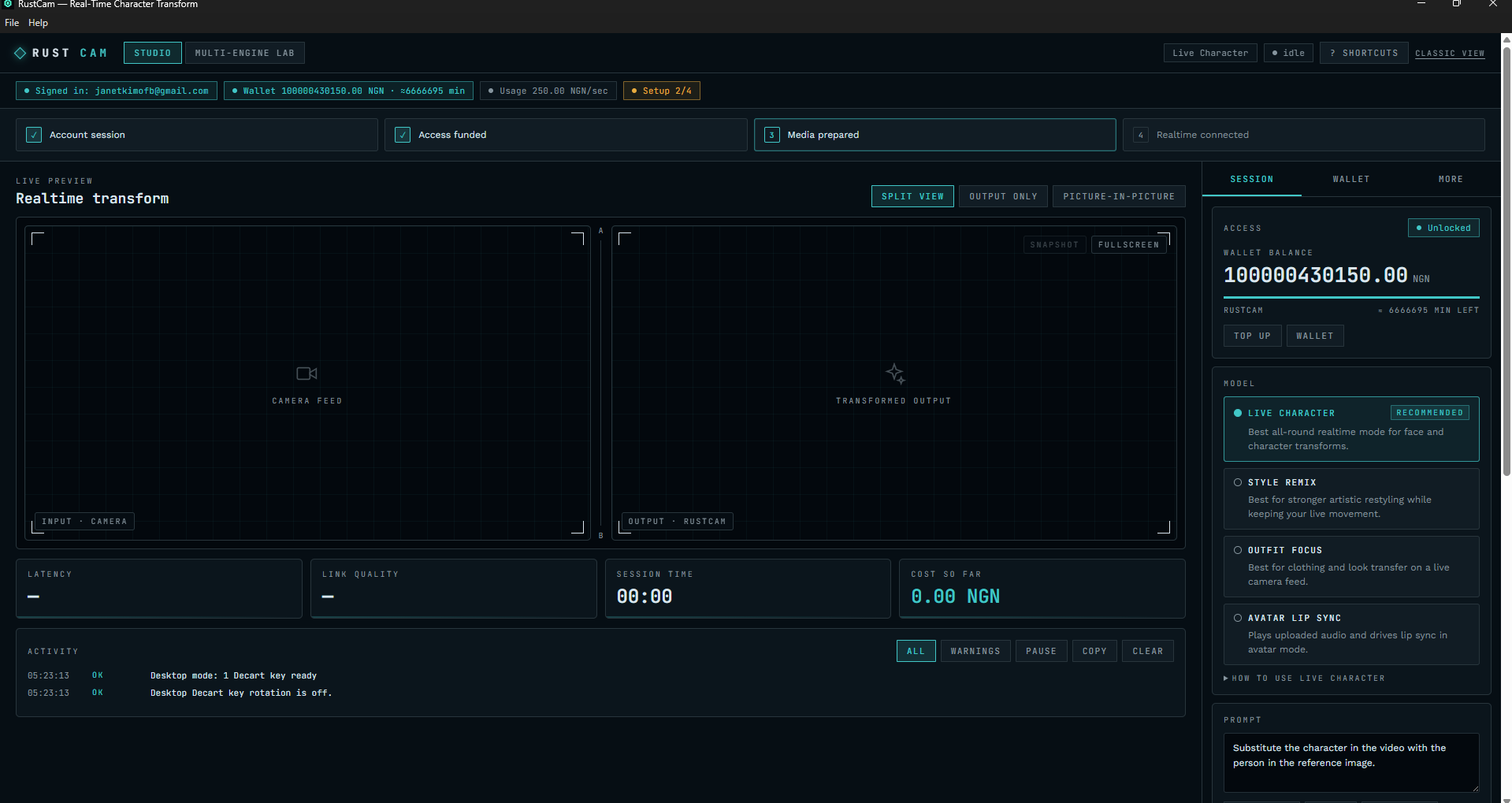Switch to Classic View link
1512x803 pixels.
1449,54
